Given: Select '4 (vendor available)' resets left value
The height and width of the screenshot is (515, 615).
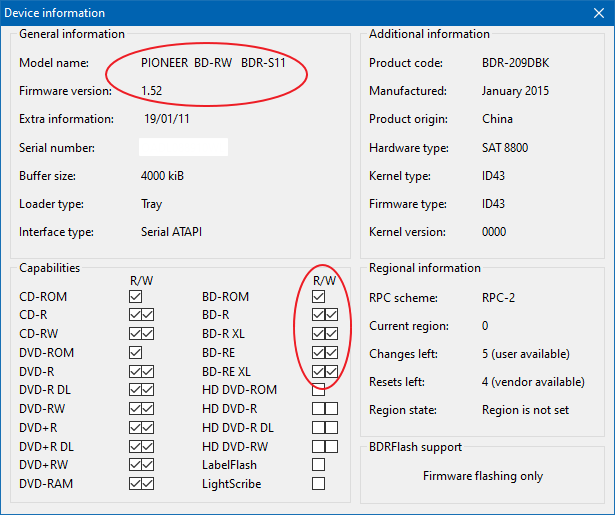Looking at the screenshot, I should 533,382.
